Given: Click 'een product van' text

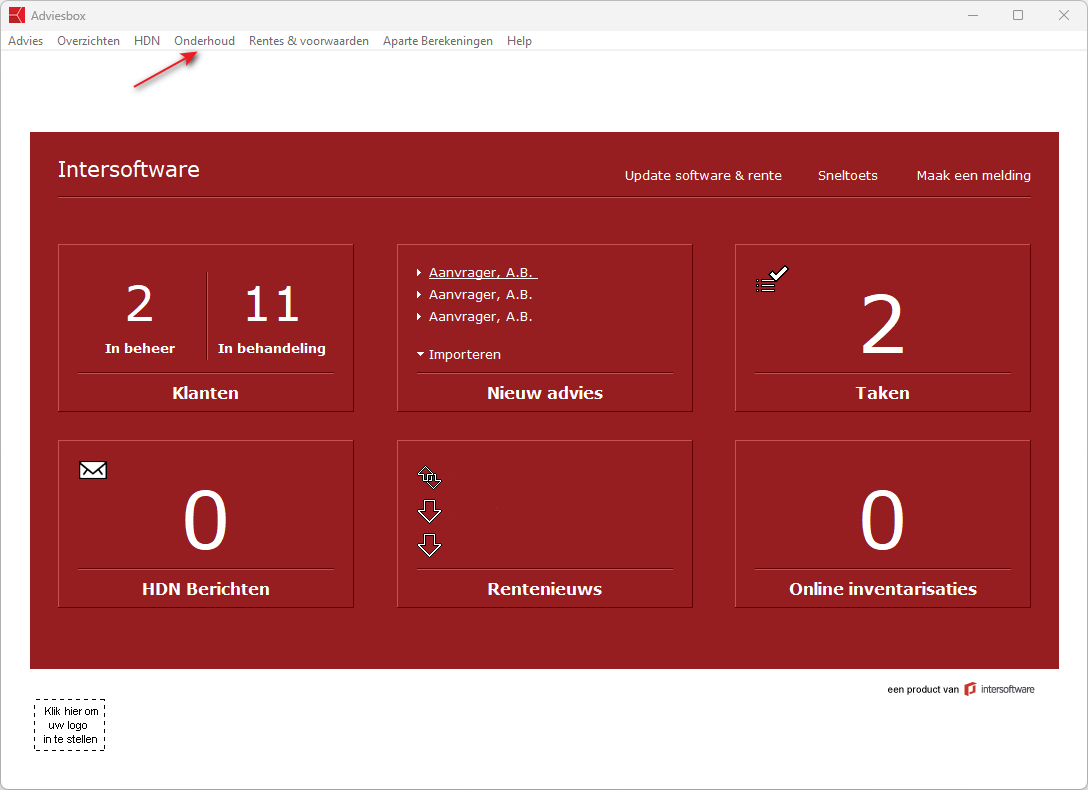Looking at the screenshot, I should (923, 689).
